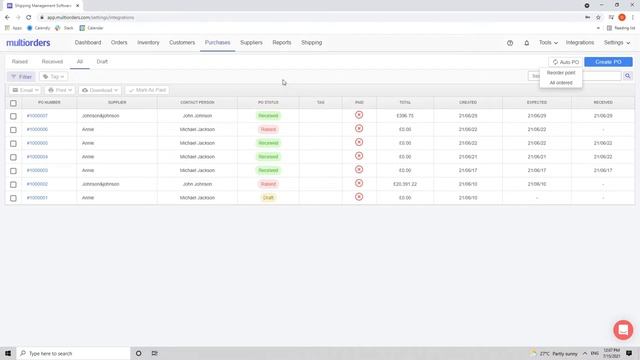Go to the Inventory section

148,42
